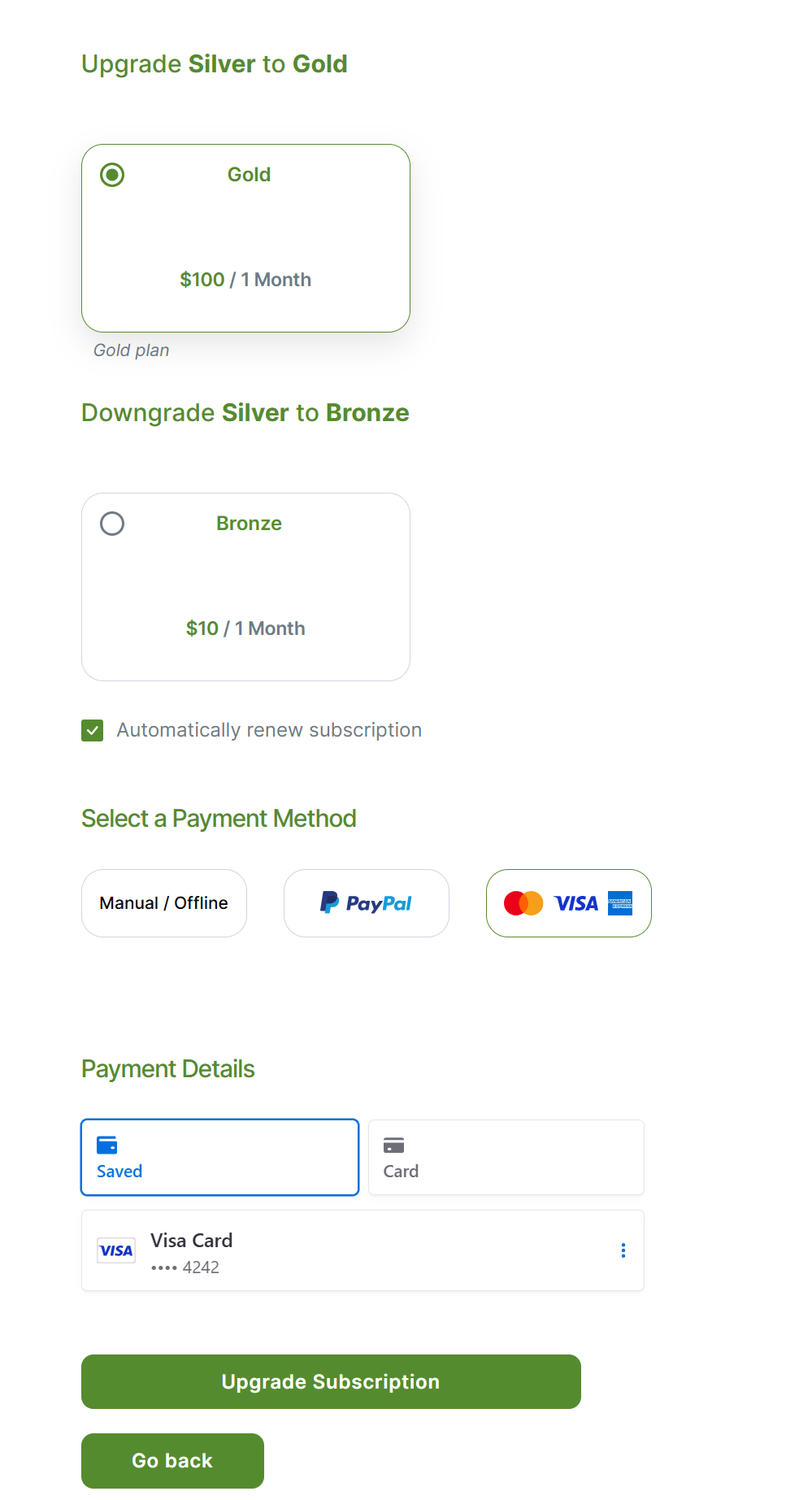Switch to the Card payment tab
This screenshot has height=1500, width=812.
click(506, 1158)
